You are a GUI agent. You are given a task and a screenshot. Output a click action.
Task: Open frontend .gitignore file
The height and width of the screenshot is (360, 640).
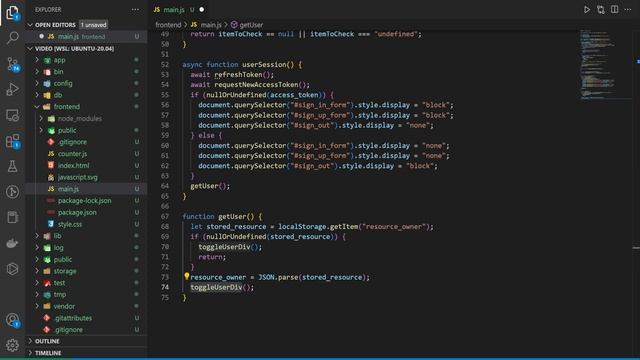[72, 142]
